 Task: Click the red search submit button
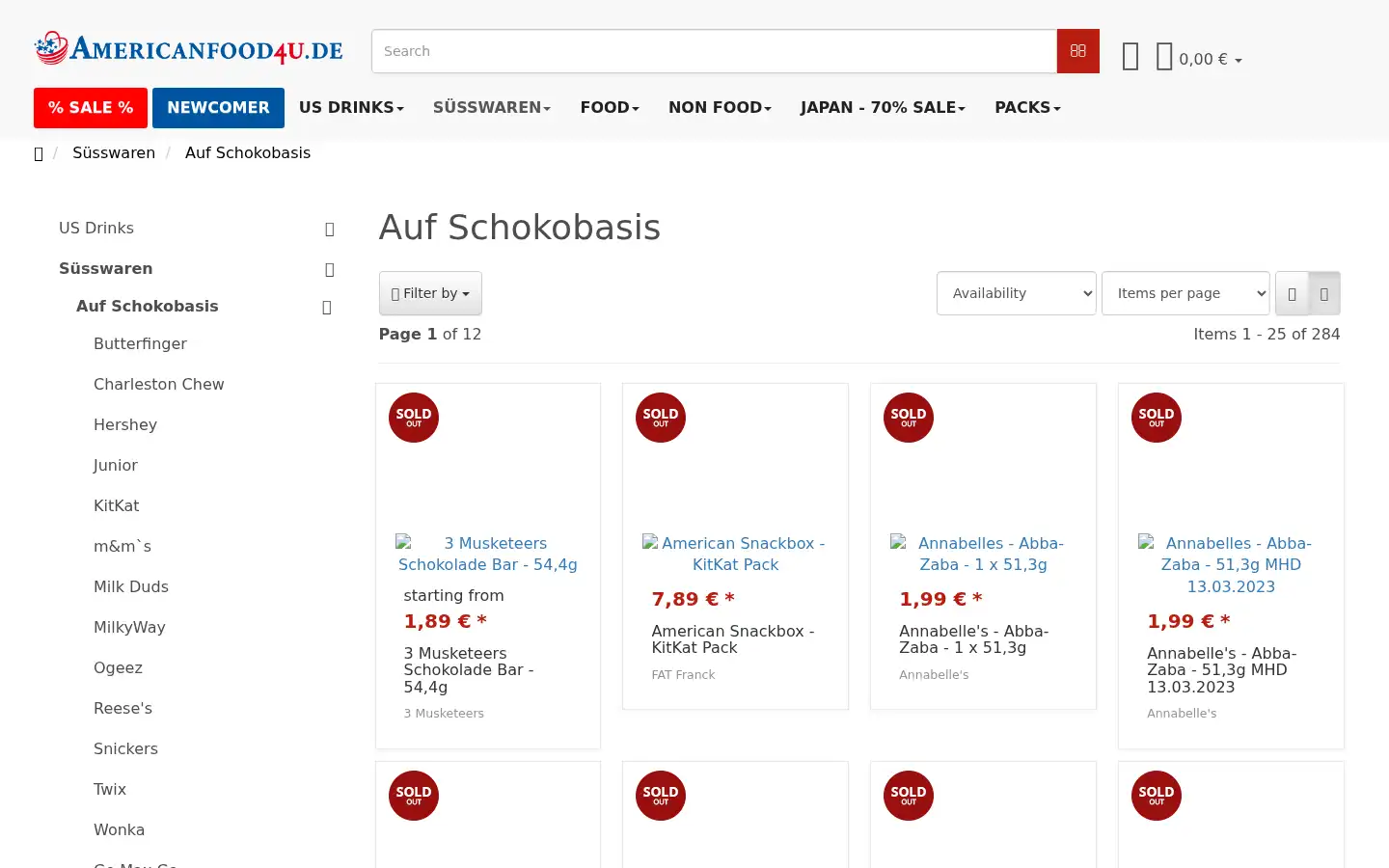(x=1077, y=51)
